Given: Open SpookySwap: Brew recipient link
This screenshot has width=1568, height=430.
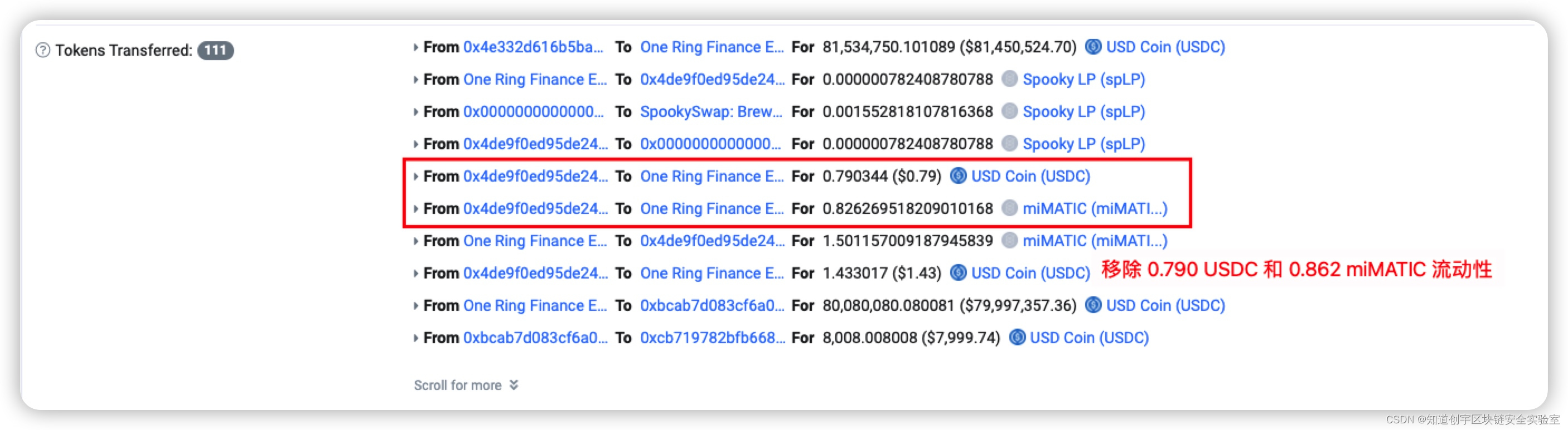Looking at the screenshot, I should [711, 111].
